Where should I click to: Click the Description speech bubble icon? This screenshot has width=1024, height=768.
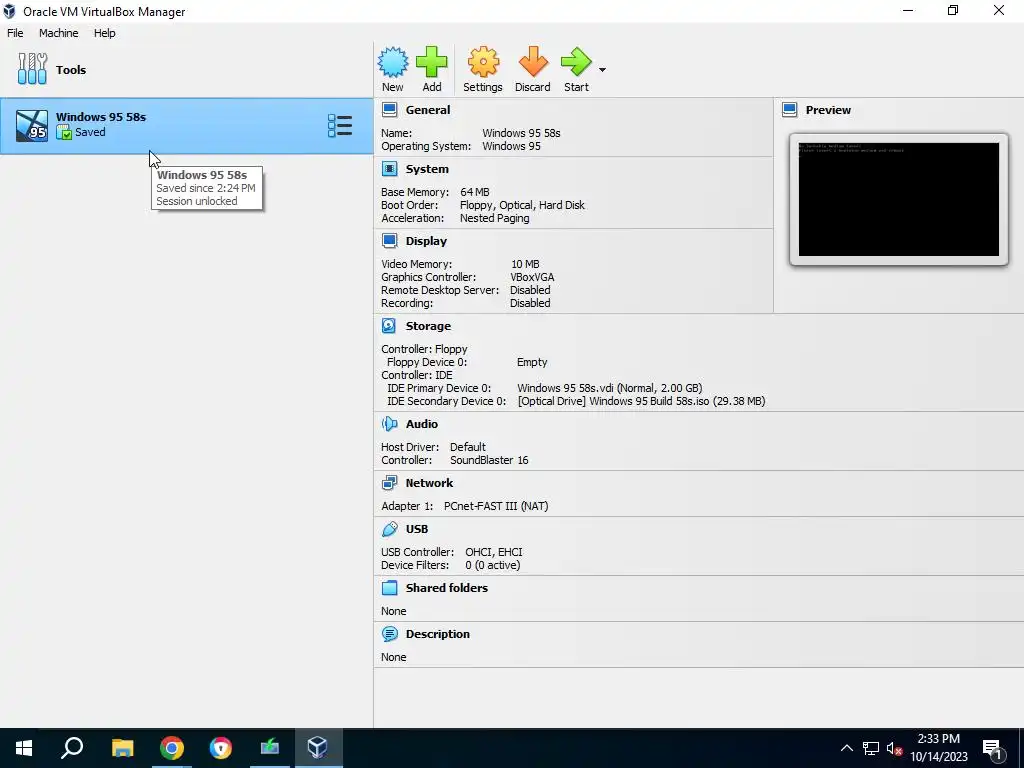[x=389, y=634]
